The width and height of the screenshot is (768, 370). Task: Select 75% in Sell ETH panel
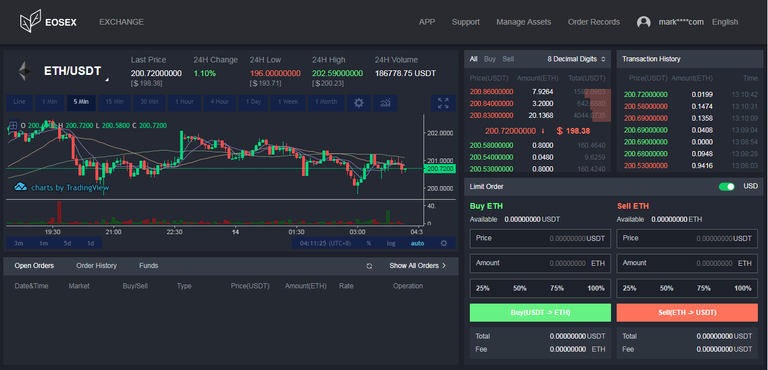pos(704,288)
